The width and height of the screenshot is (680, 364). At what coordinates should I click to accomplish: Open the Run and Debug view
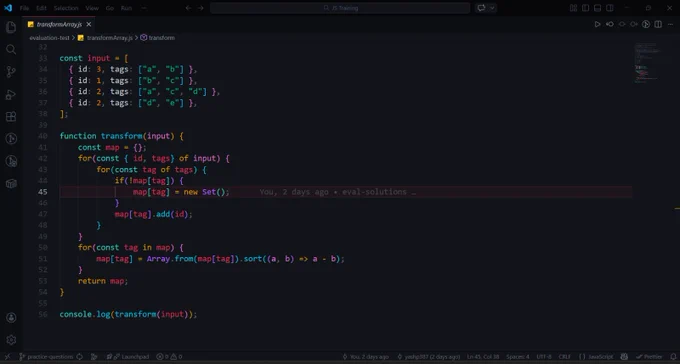tap(11, 95)
